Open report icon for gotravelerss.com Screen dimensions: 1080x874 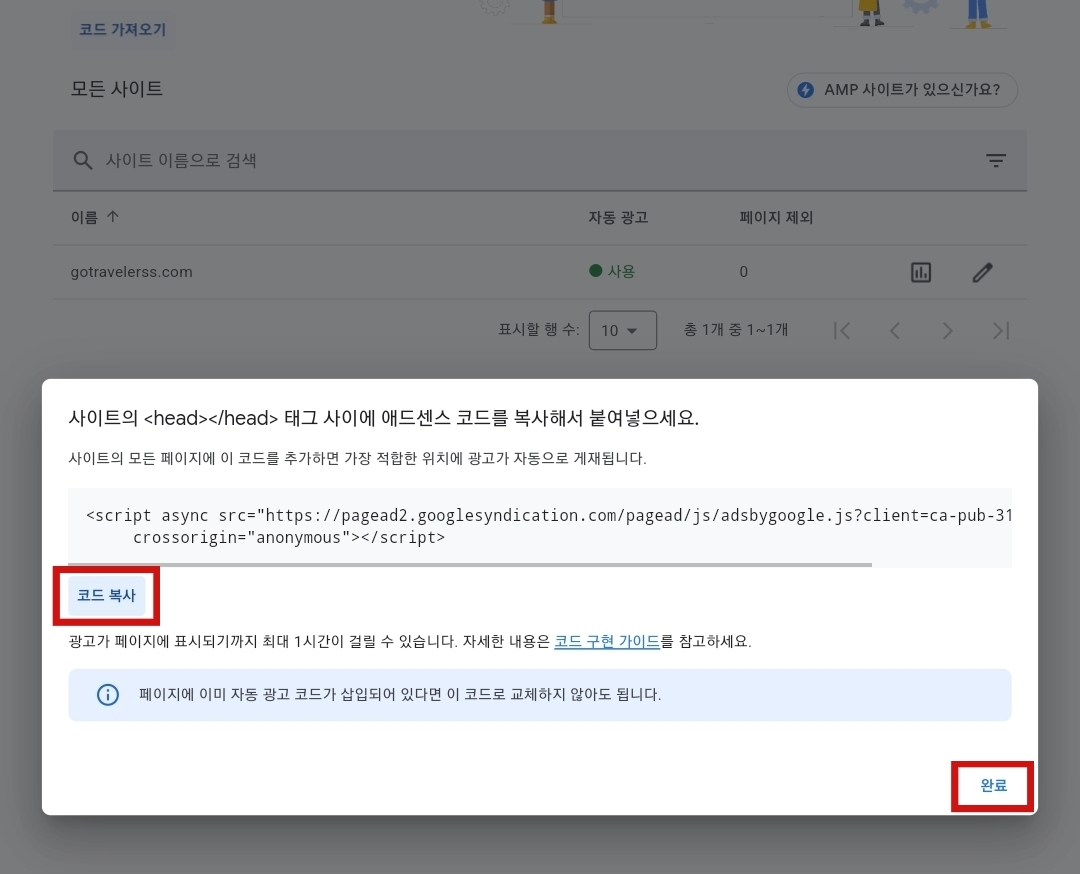[921, 272]
